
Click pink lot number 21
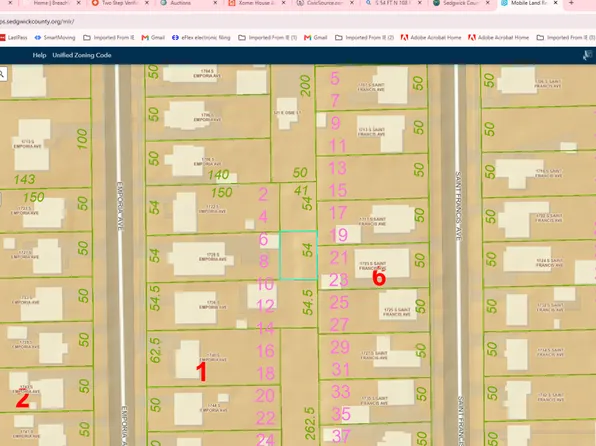coord(338,257)
